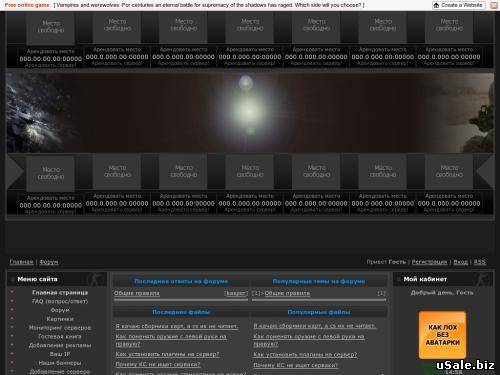Open Добавление рекламы menu item
Image resolution: width=500 pixels, height=375 pixels.
60,345
